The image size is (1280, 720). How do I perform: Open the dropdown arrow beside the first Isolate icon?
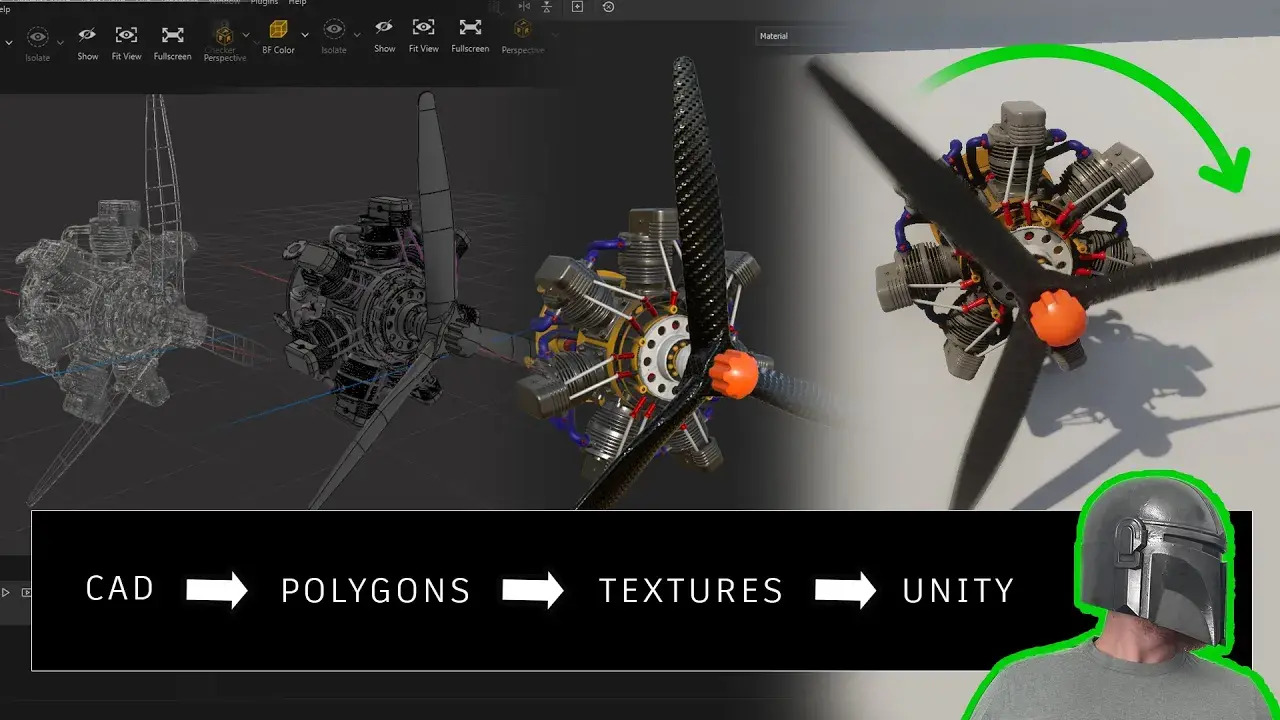[x=60, y=42]
